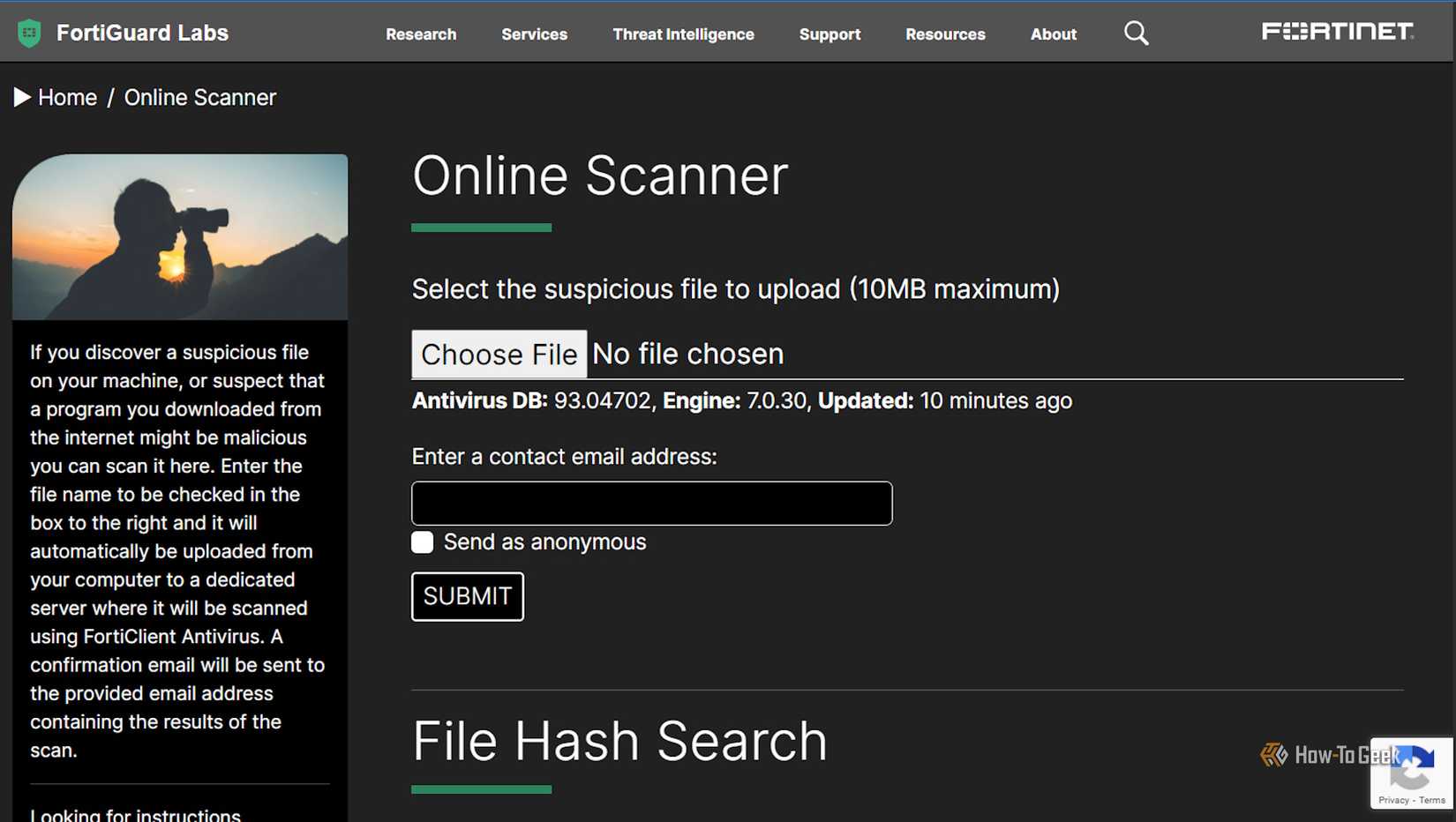Open the Services dropdown menu

click(x=534, y=34)
